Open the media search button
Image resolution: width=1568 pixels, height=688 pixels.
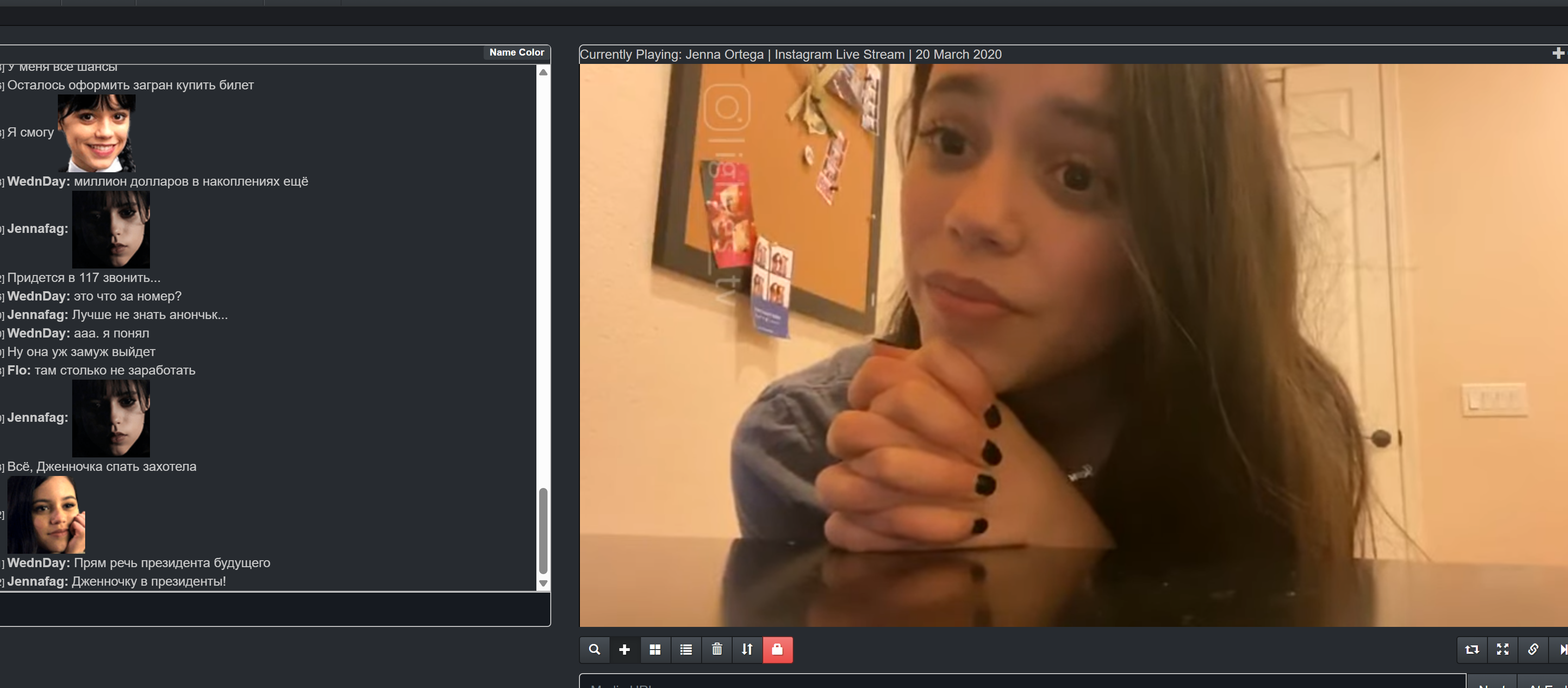pos(594,650)
